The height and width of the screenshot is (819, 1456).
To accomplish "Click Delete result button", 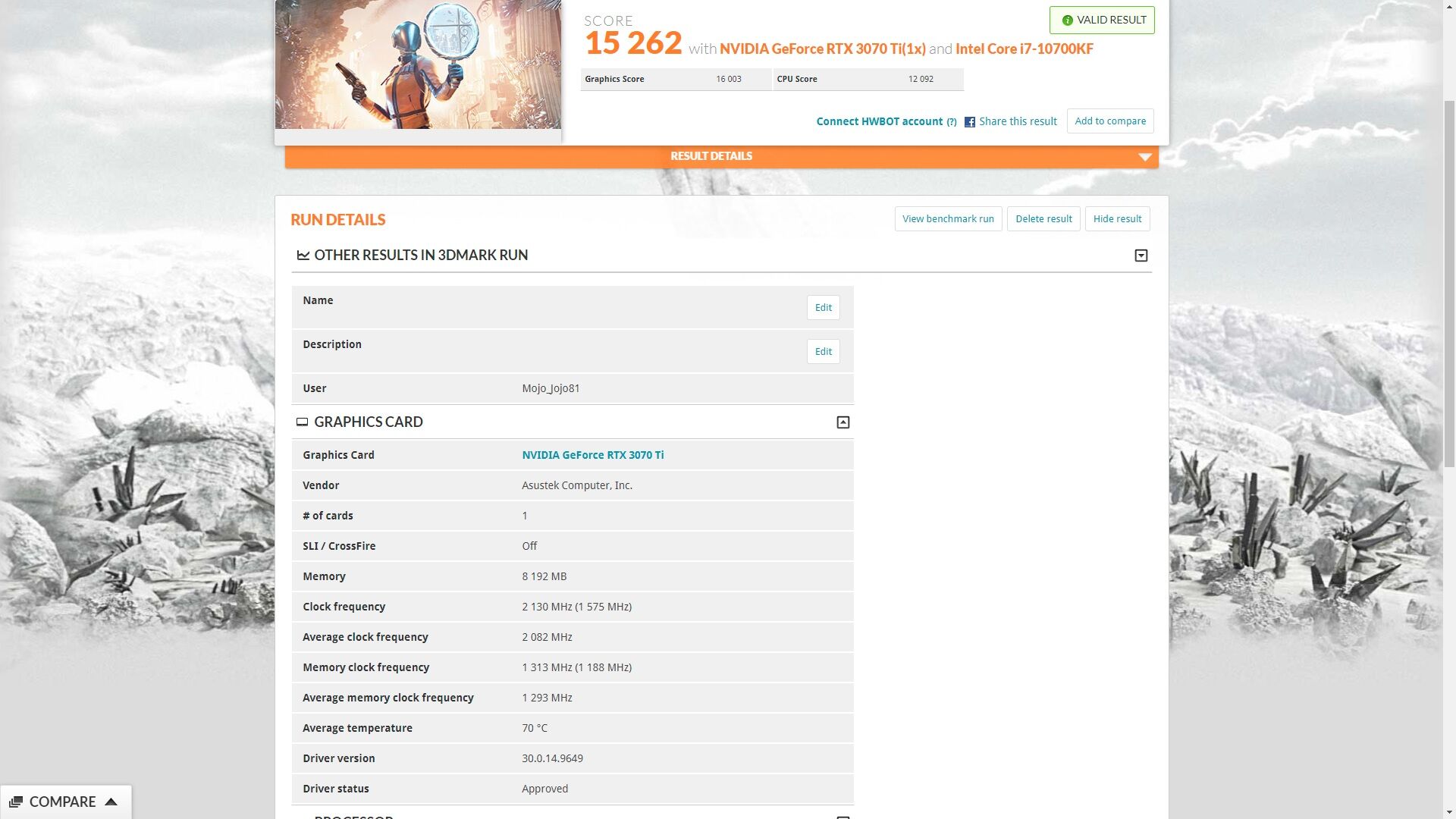I will point(1043,219).
